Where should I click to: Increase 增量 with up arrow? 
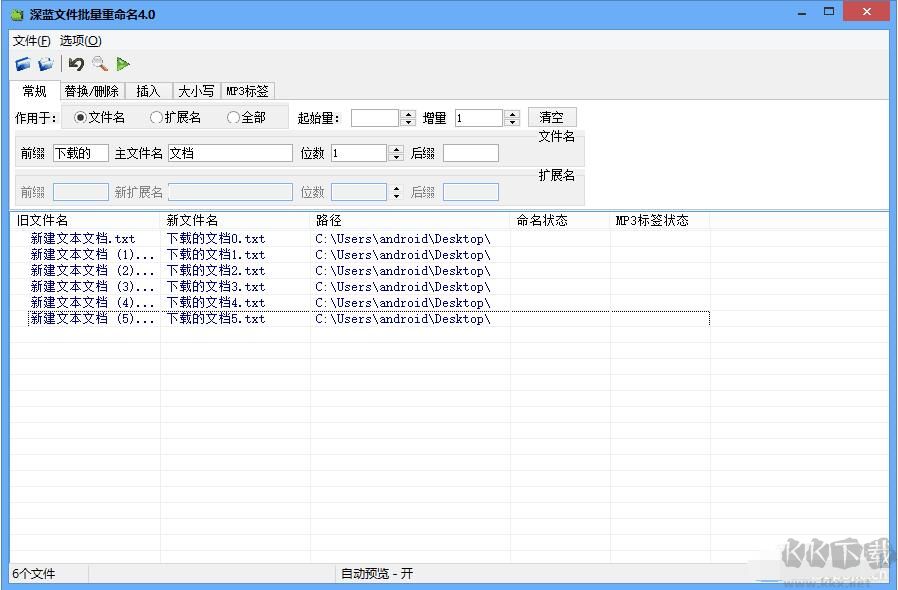(x=513, y=114)
